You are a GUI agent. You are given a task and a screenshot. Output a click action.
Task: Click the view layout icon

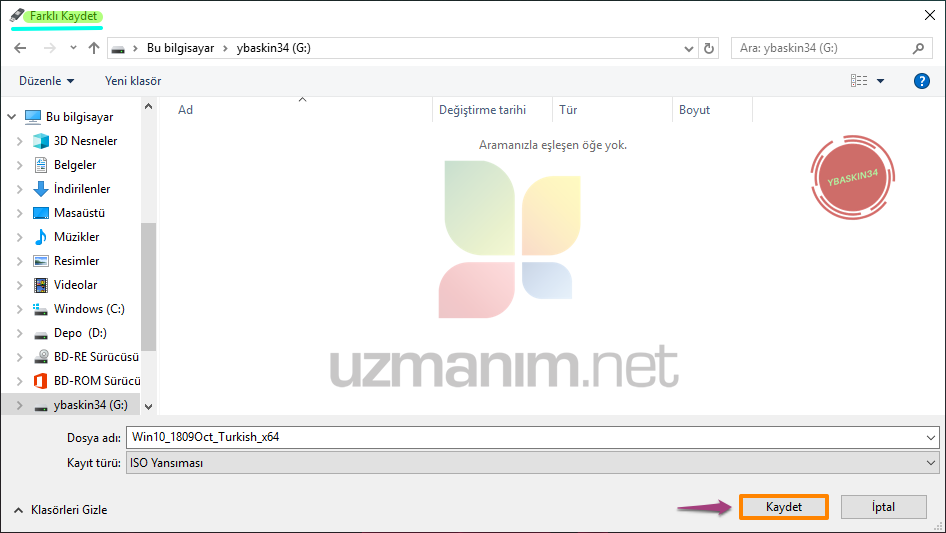tap(859, 81)
